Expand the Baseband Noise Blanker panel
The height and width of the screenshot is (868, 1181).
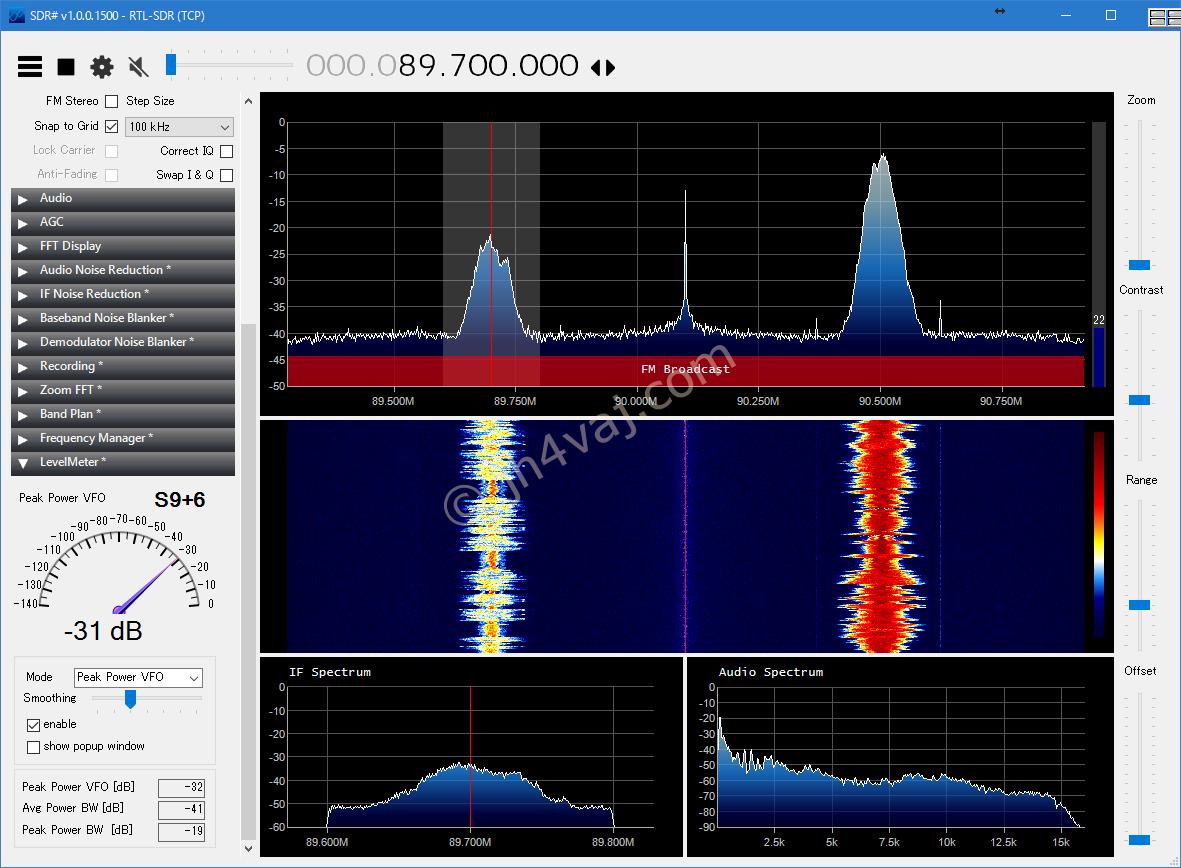pyautogui.click(x=123, y=319)
